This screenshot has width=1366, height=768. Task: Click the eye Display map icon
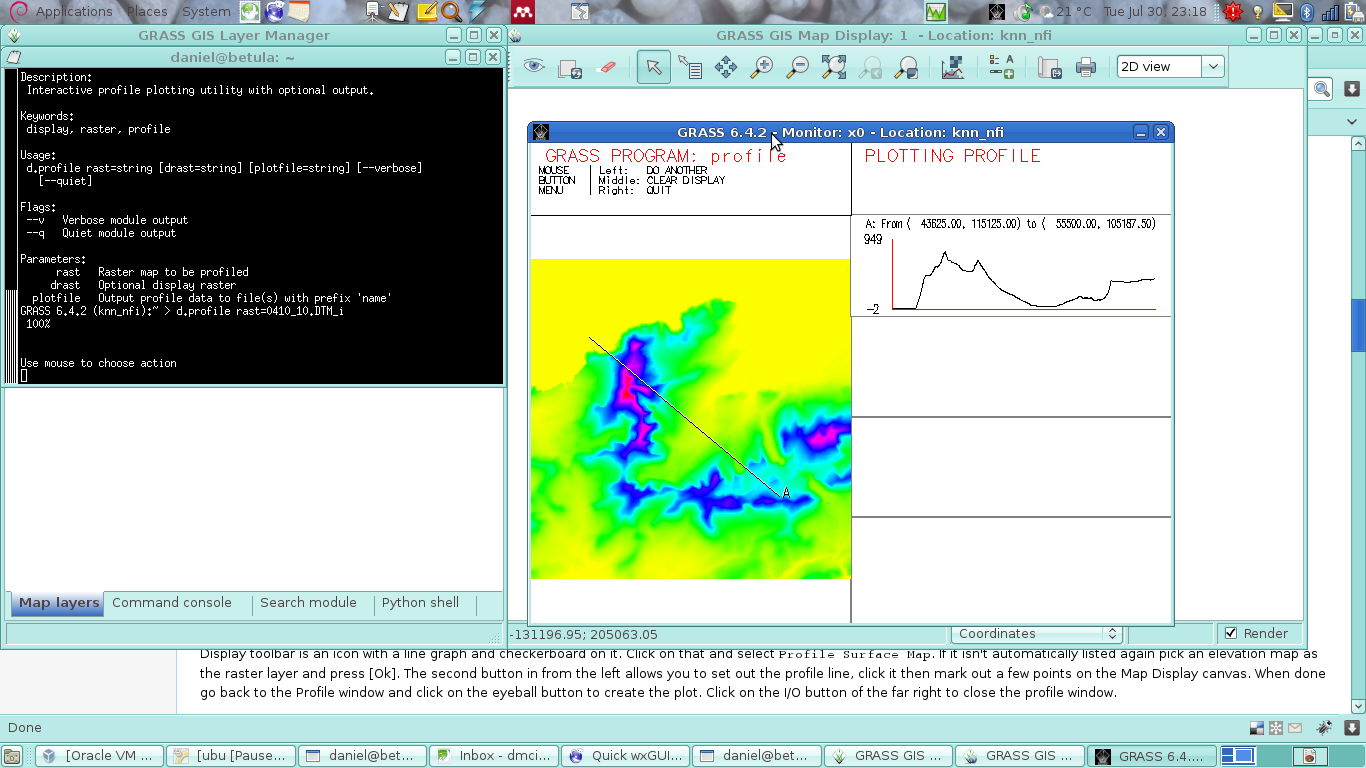(x=534, y=67)
